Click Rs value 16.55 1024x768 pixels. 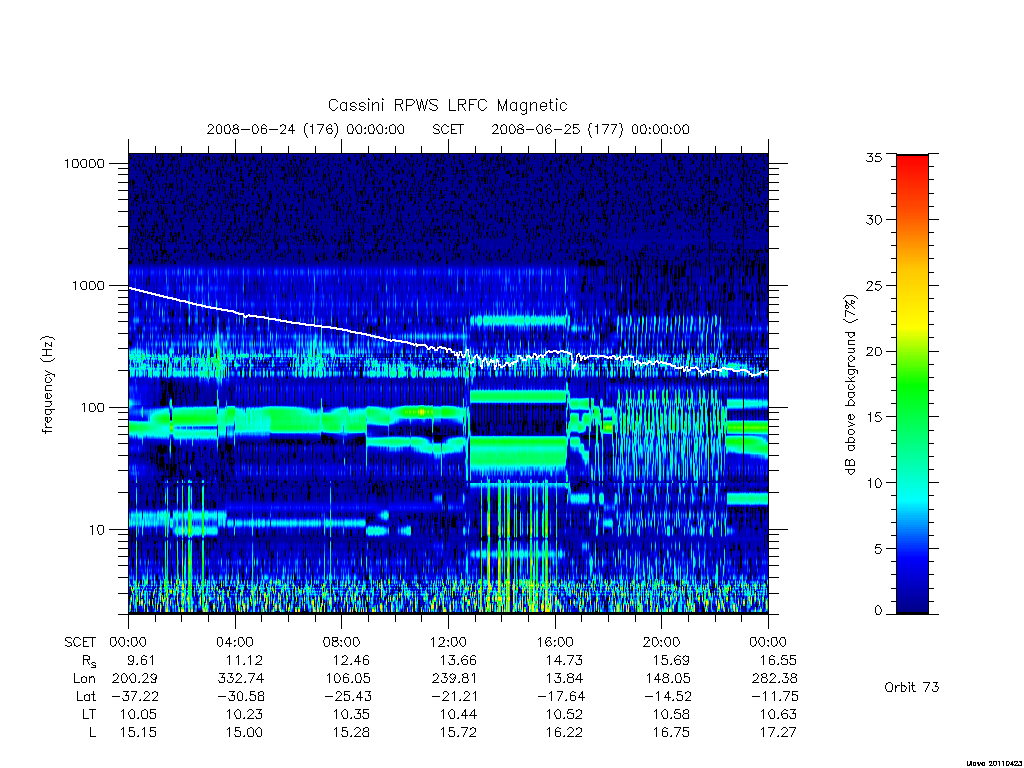pyautogui.click(x=778, y=660)
